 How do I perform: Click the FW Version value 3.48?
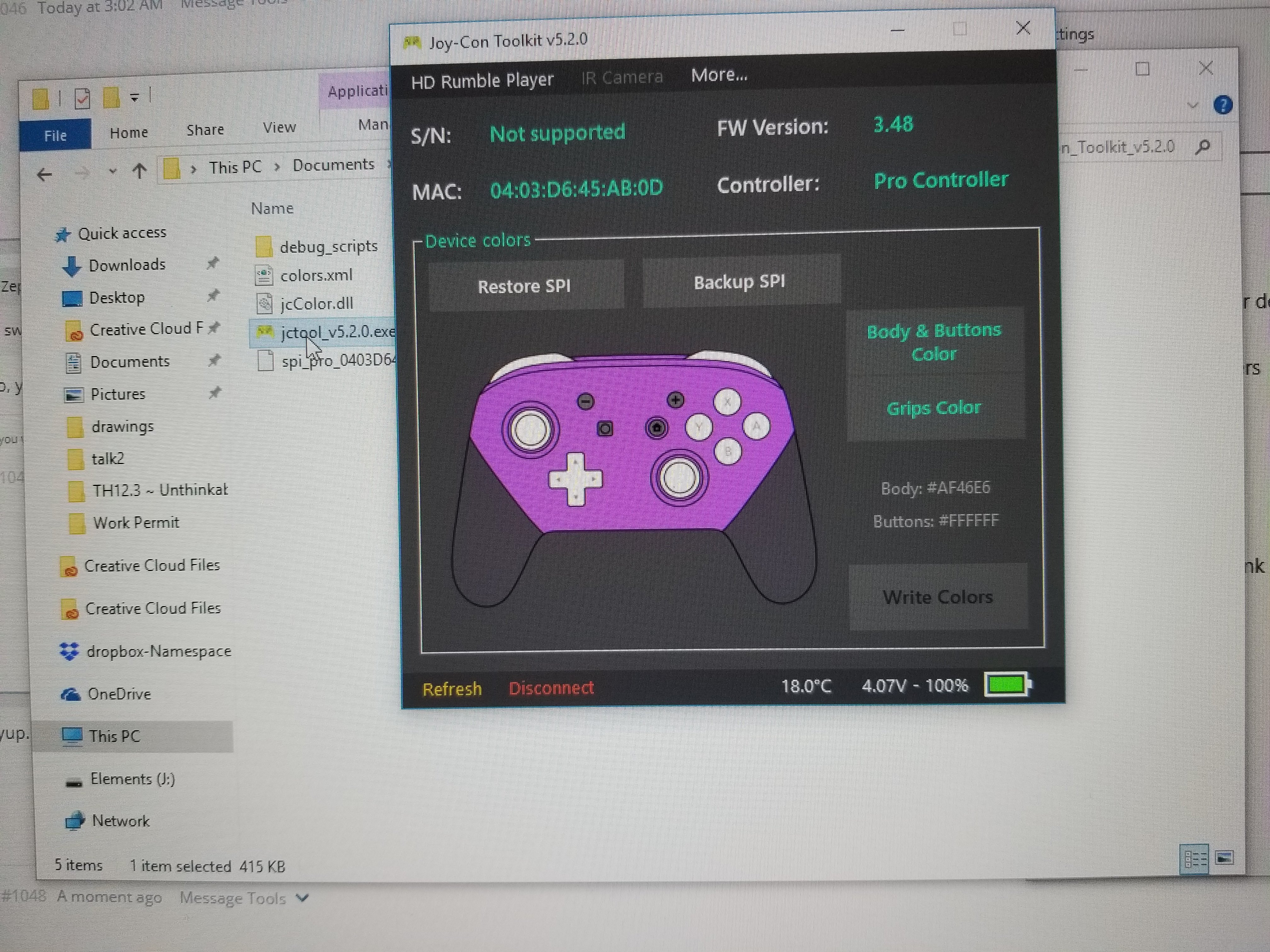point(893,125)
